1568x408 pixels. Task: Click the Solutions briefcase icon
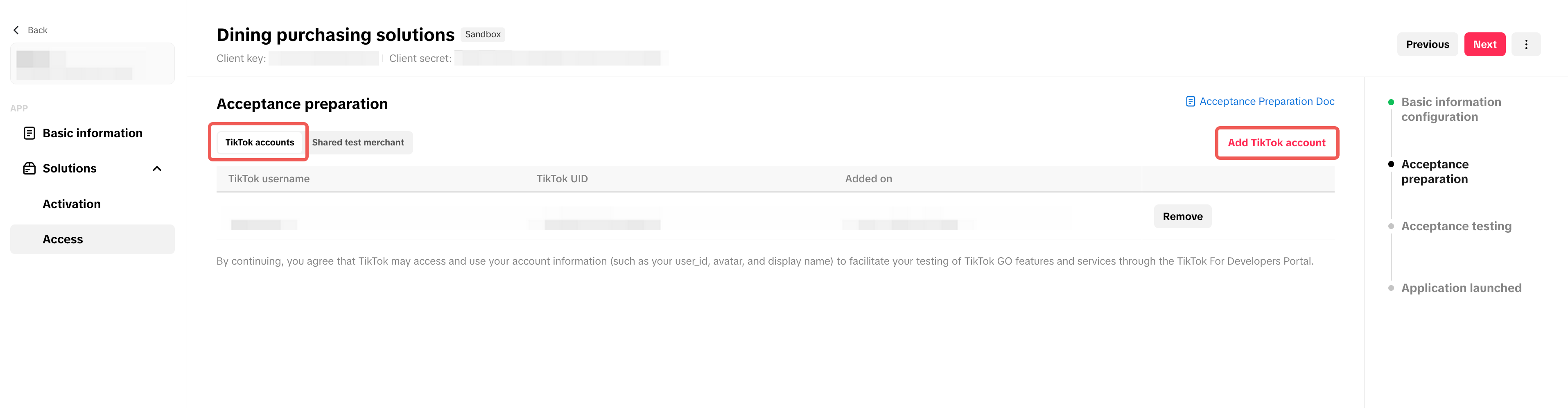tap(29, 169)
